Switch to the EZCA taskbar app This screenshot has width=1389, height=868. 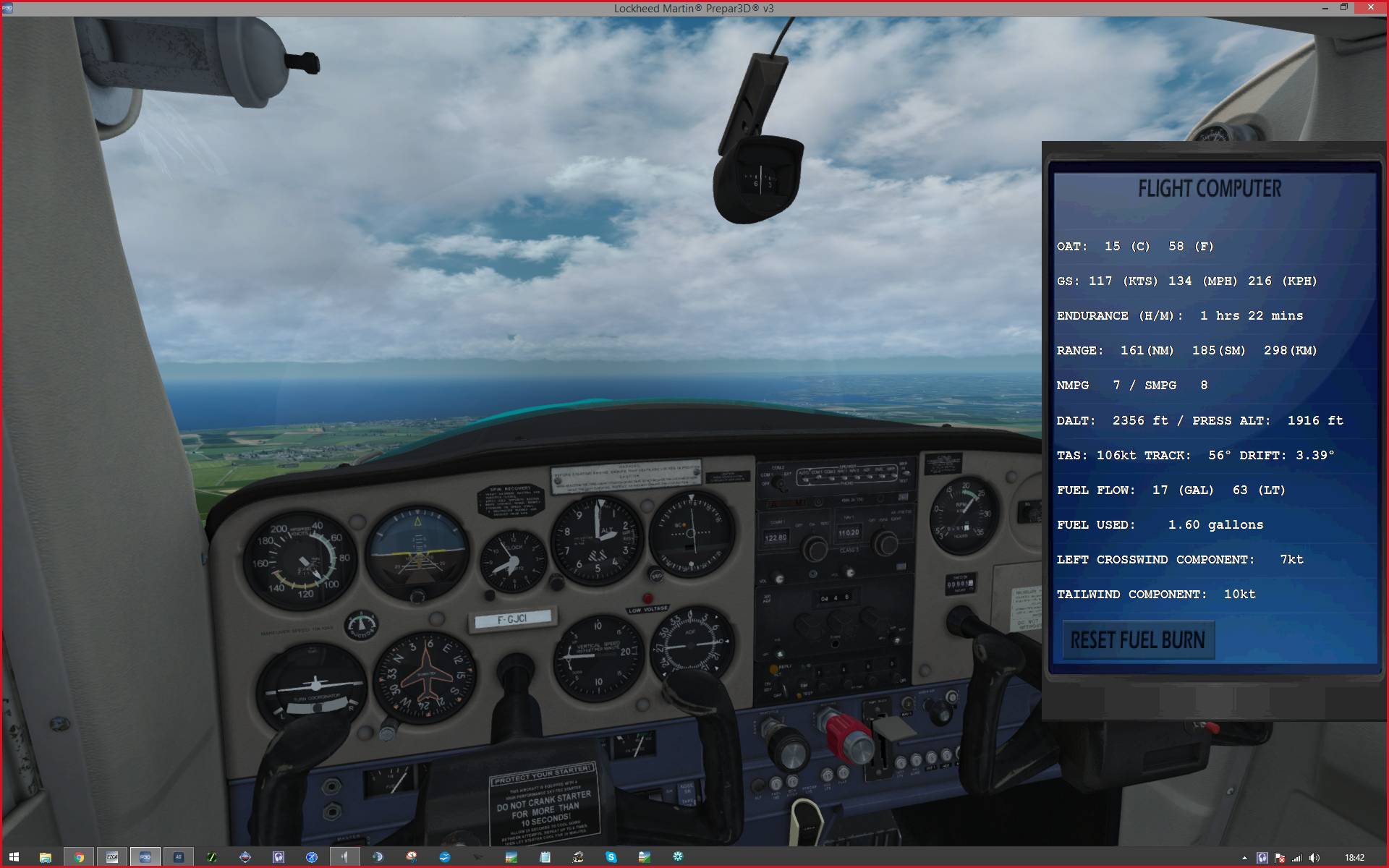coord(112,857)
